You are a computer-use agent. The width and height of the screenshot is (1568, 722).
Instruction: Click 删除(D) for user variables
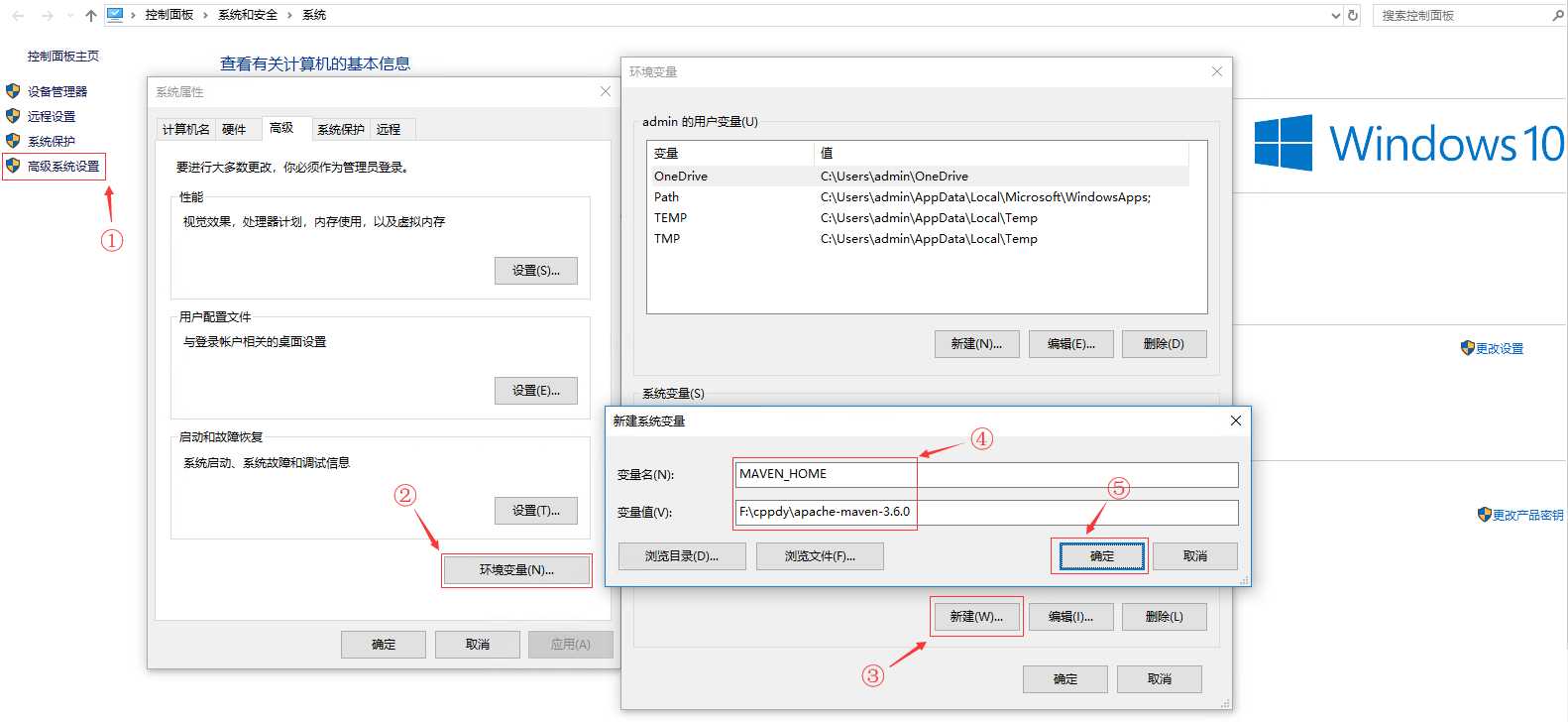(x=1165, y=344)
